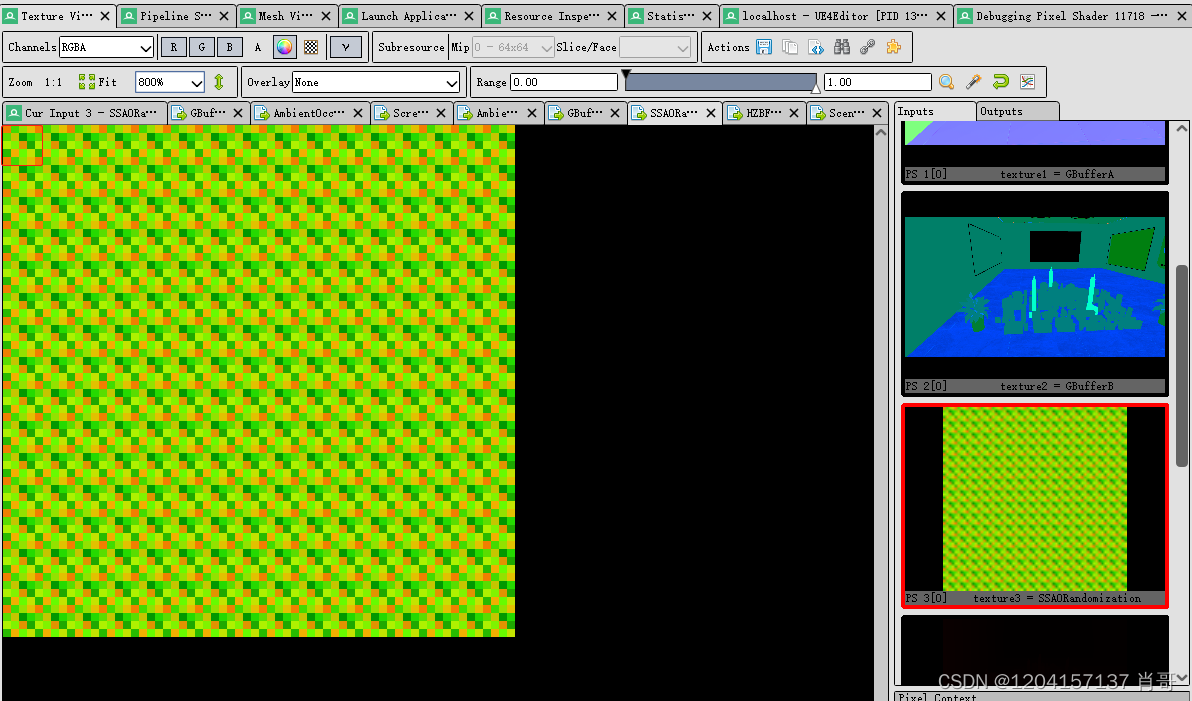Toggle the red channel R button
The width and height of the screenshot is (1192, 701).
pos(173,47)
